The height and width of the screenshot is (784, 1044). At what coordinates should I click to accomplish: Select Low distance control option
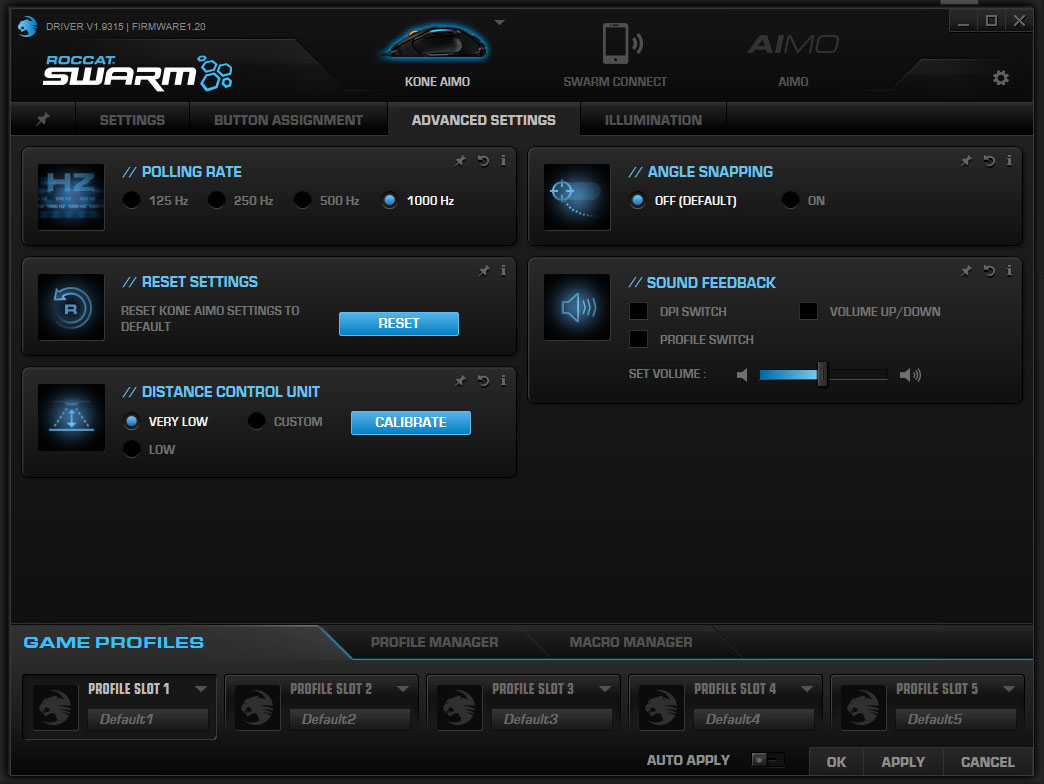pyautogui.click(x=131, y=449)
